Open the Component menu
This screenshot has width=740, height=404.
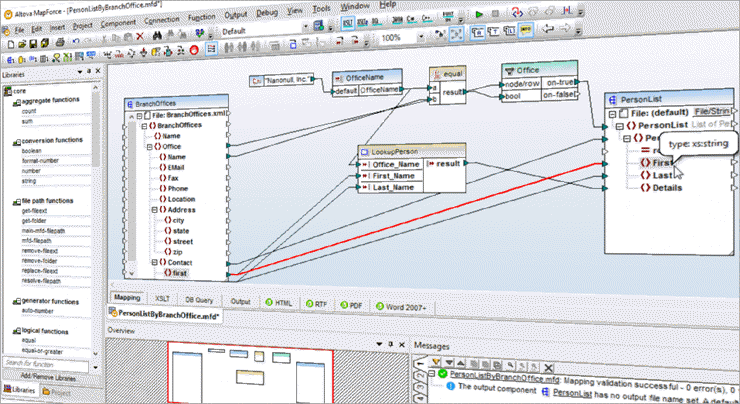coord(118,23)
